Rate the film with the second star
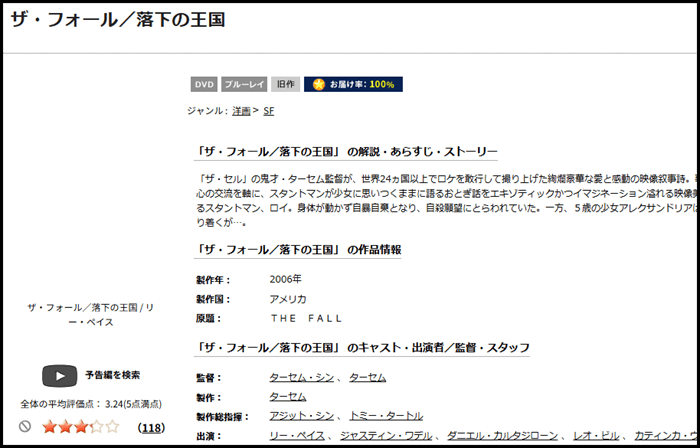Viewport: 700px width, 448px height. click(x=65, y=427)
